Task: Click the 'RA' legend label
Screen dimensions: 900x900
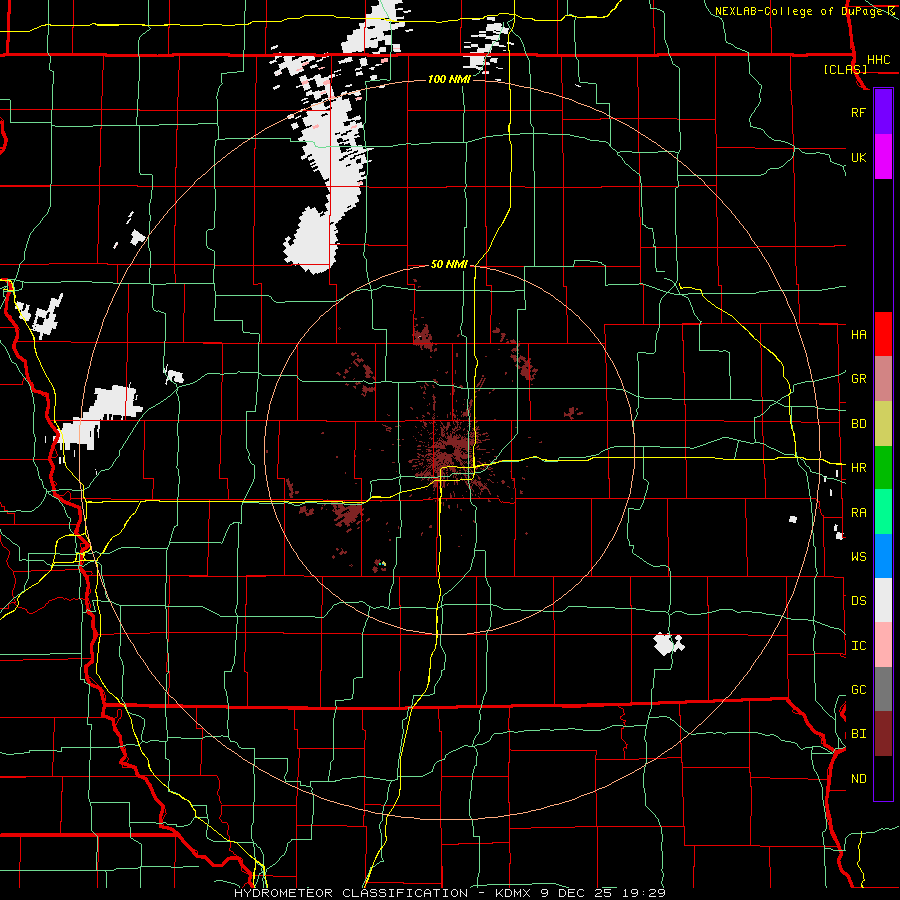Action: tap(858, 513)
